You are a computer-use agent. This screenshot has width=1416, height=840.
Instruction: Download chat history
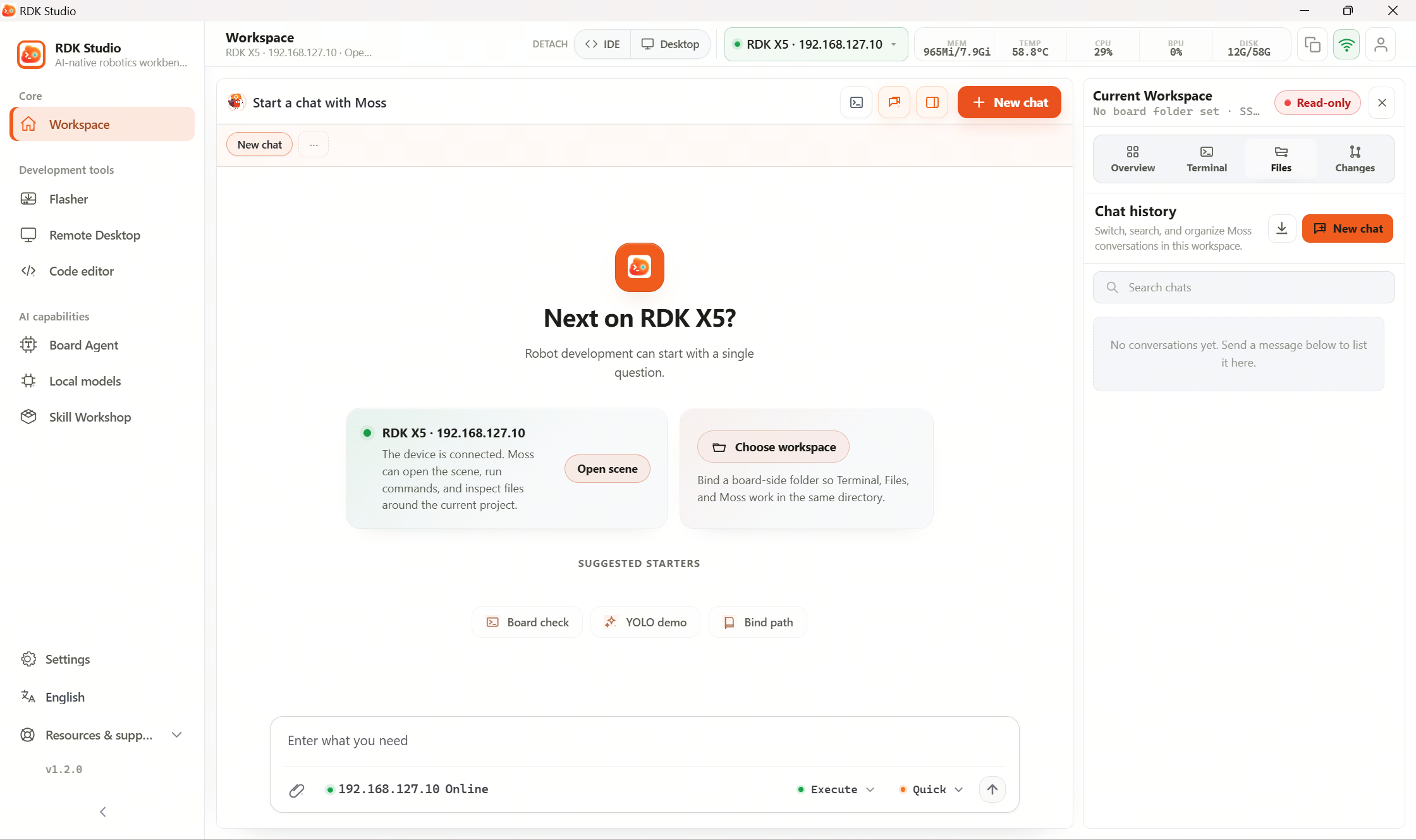1282,228
